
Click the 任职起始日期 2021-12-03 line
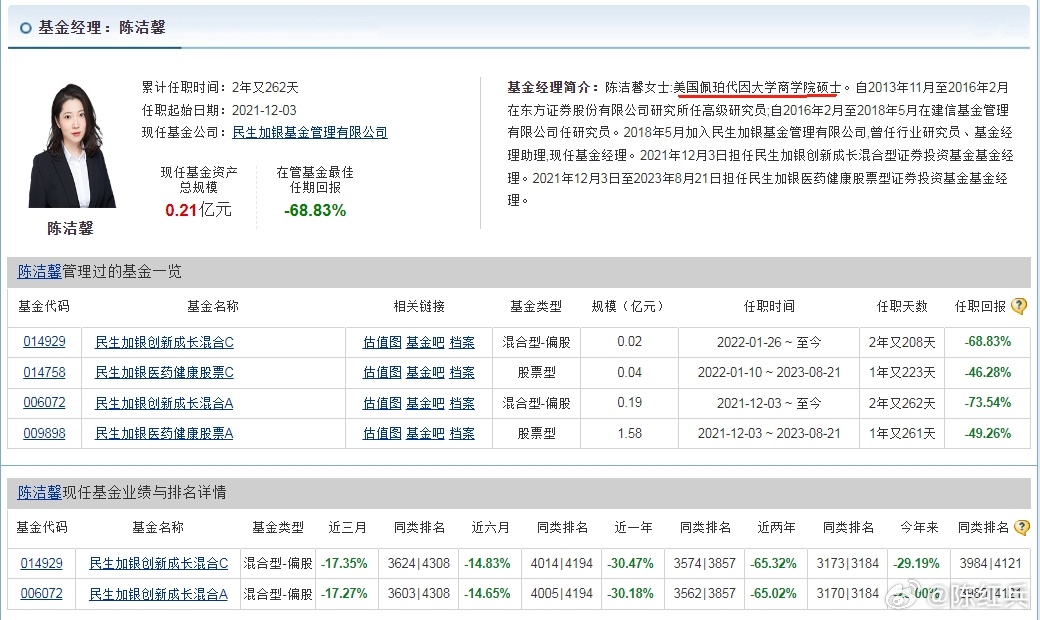(219, 110)
